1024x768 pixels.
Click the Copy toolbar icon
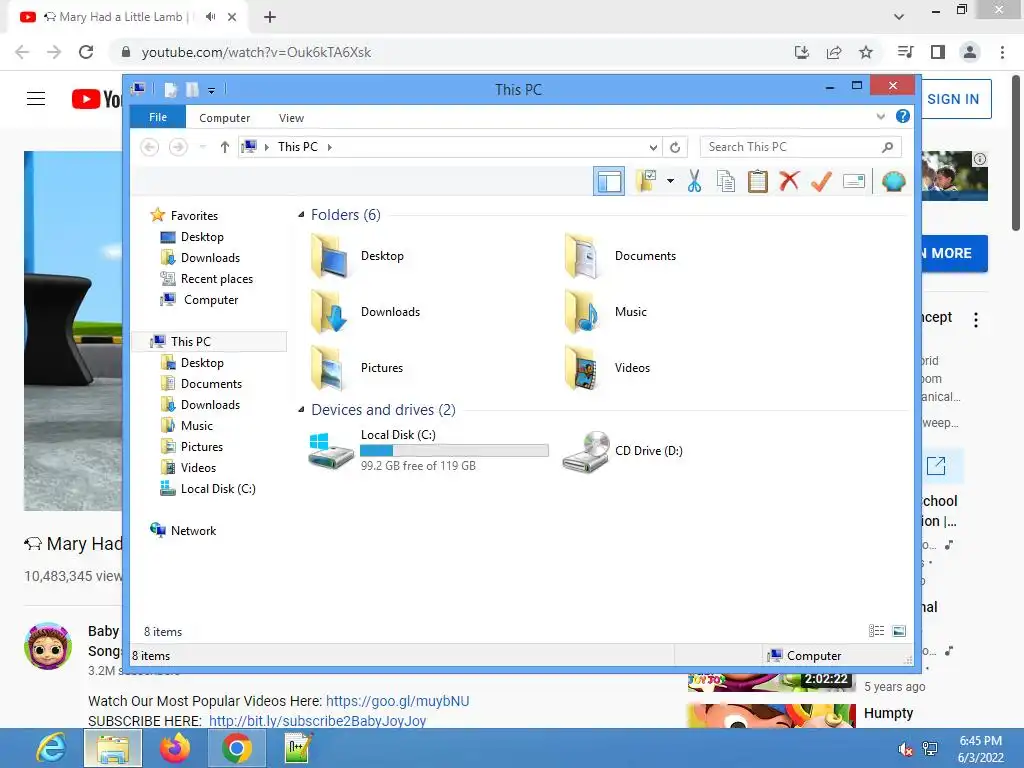[726, 181]
